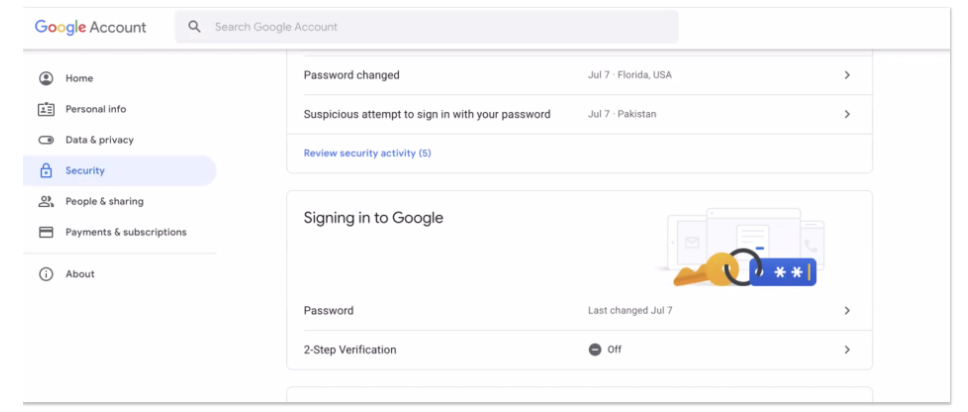Expand the Password changed activity chevron
The width and height of the screenshot is (968, 412).
pyautogui.click(x=846, y=75)
